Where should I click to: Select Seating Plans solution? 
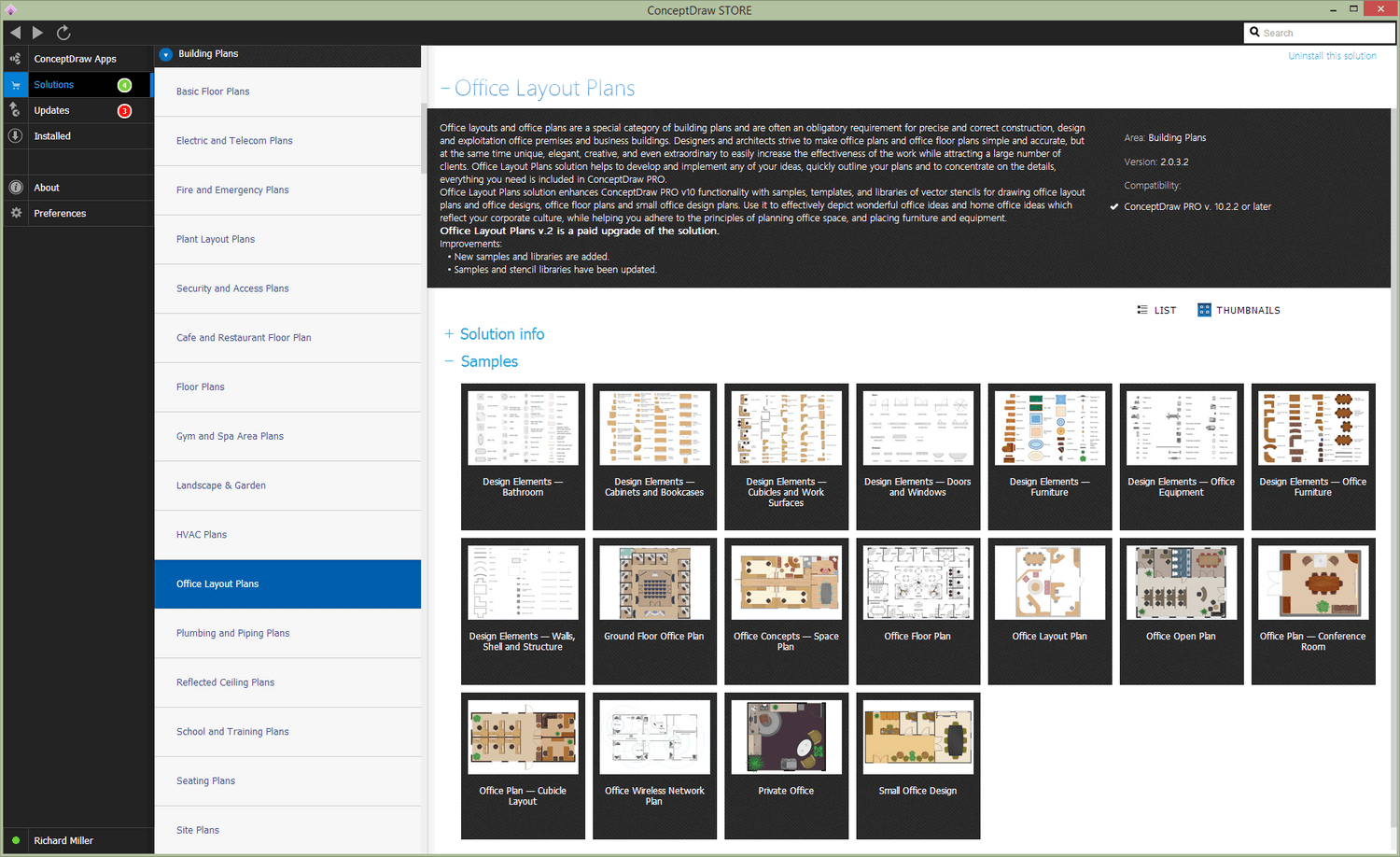[x=287, y=781]
